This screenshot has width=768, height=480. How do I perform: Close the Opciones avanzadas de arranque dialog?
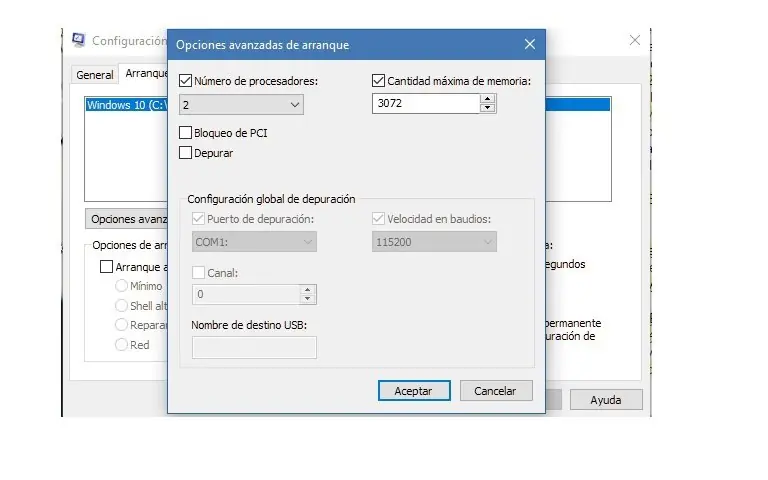point(529,45)
